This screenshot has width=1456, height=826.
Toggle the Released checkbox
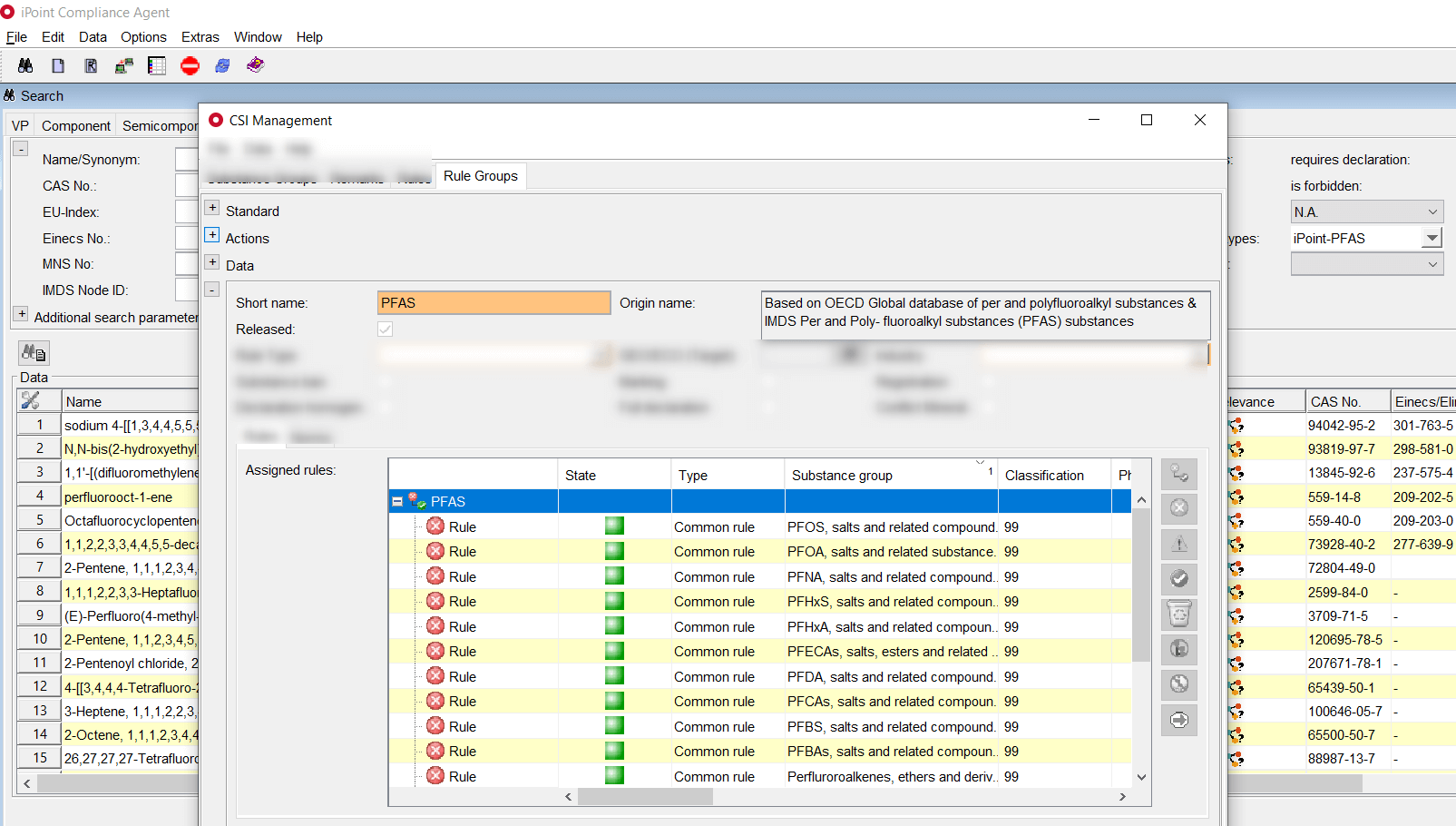(x=386, y=329)
